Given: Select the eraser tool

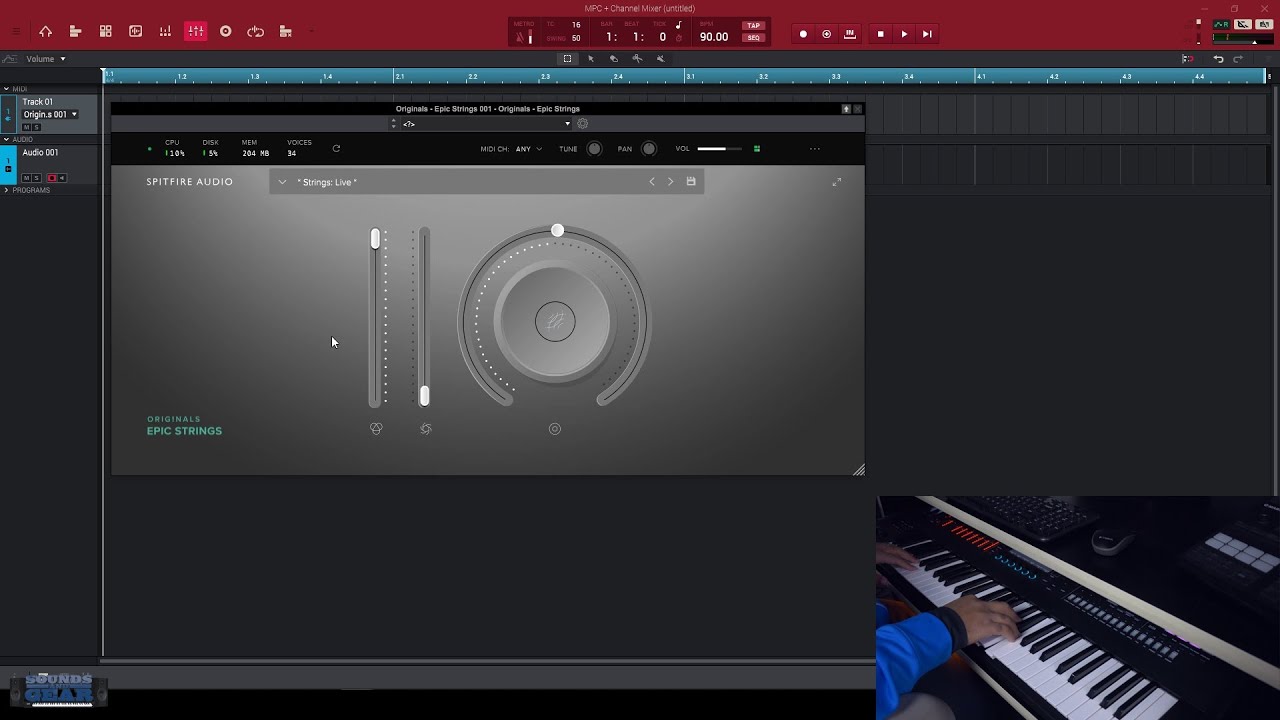Looking at the screenshot, I should point(613,59).
